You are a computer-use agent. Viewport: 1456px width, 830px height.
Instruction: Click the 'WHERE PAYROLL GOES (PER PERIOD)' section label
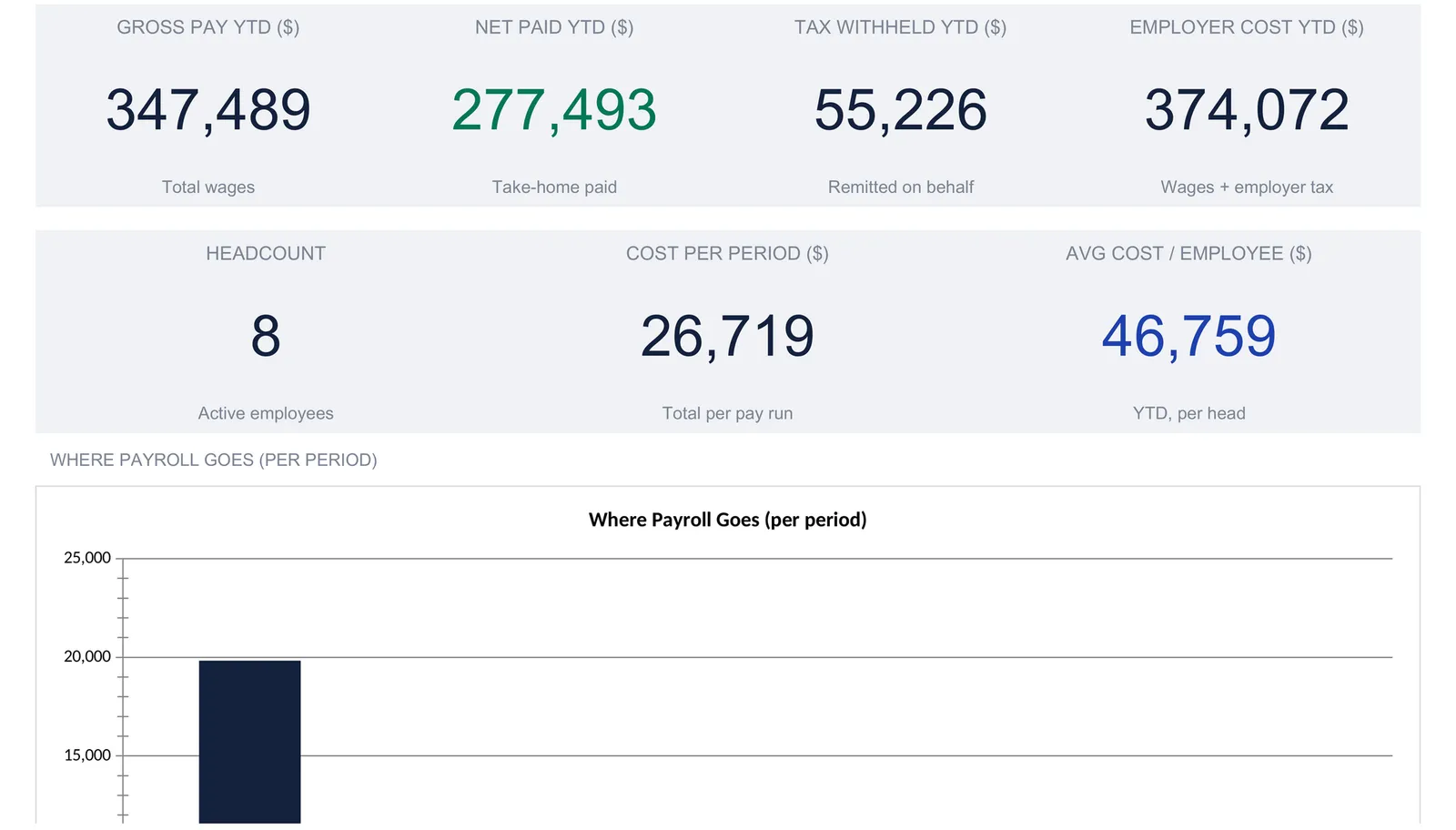click(214, 461)
